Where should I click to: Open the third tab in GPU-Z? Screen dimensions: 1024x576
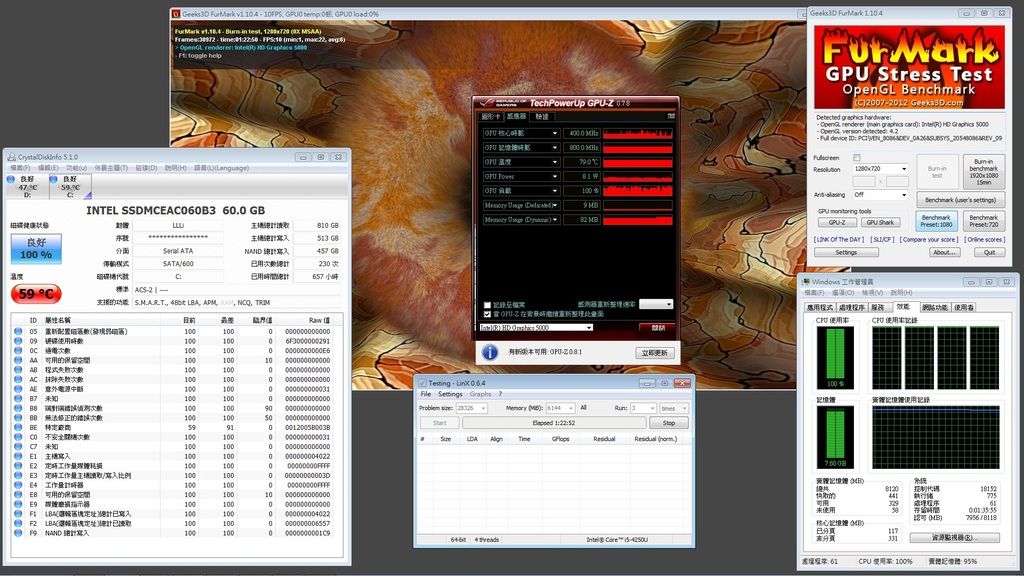pos(542,116)
